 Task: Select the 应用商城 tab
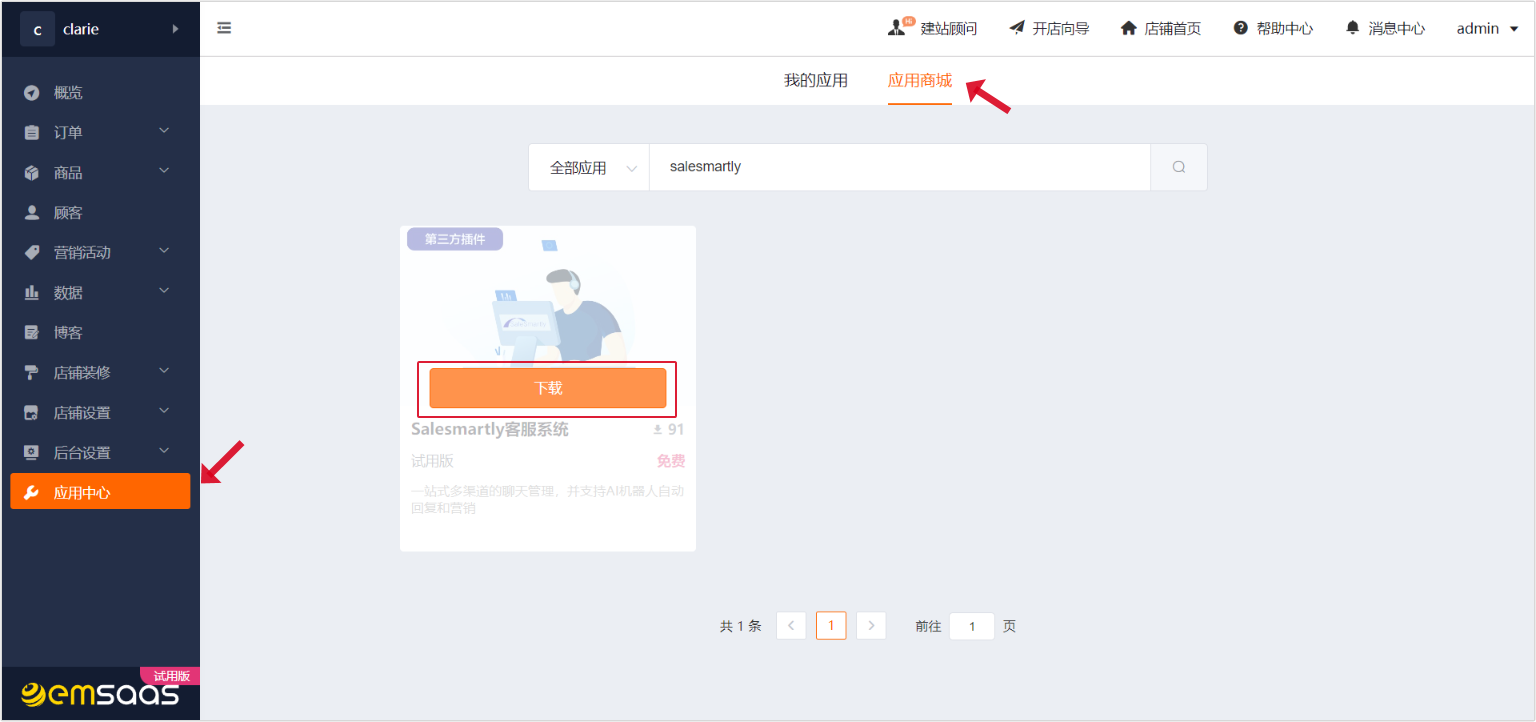click(x=919, y=81)
